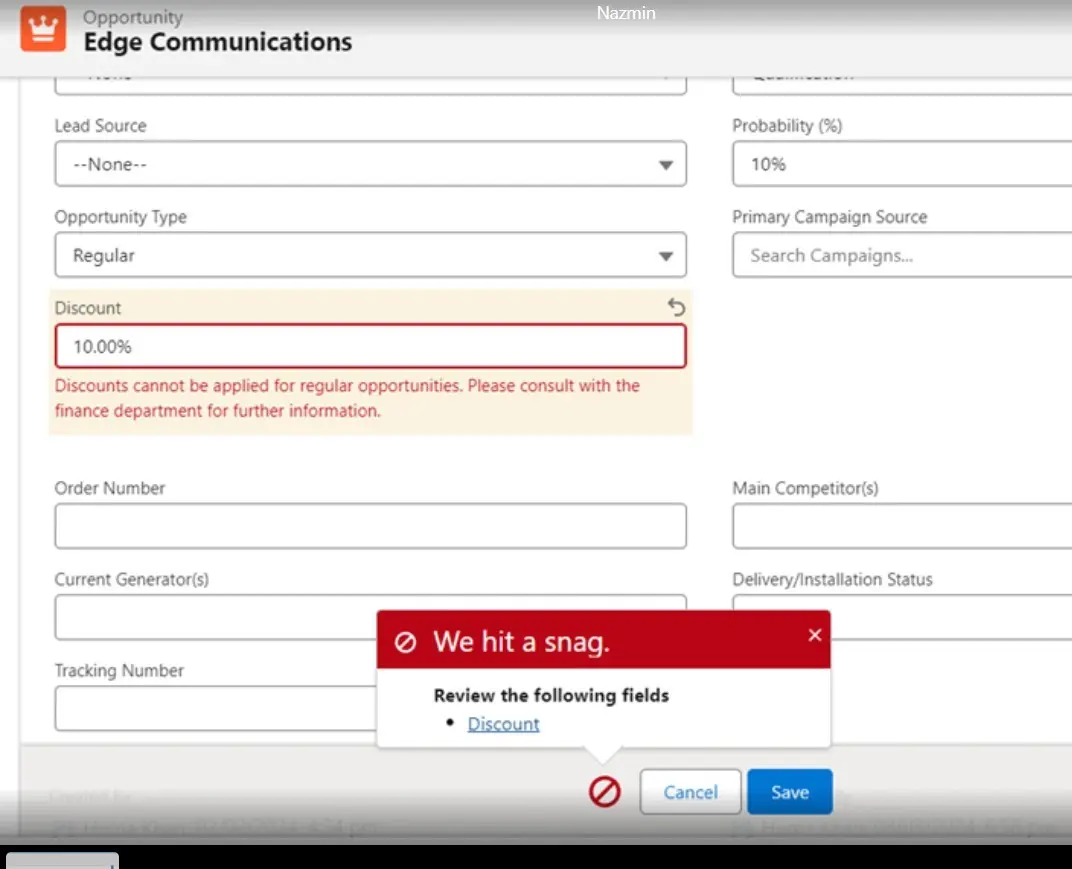Click the warning icon in snag header
Image resolution: width=1072 pixels, height=869 pixels.
point(406,642)
